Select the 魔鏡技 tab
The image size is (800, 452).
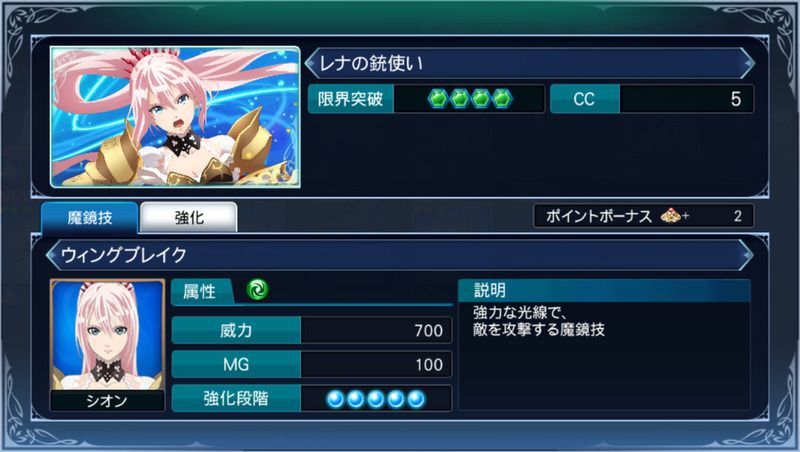(x=90, y=217)
